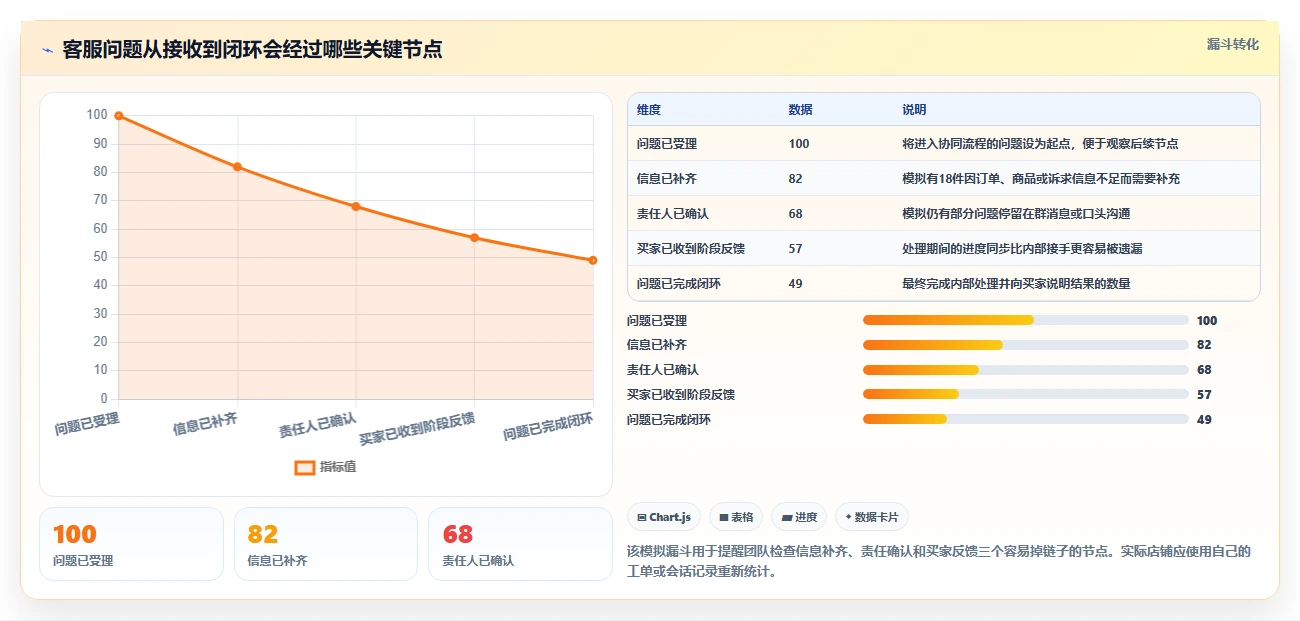Image resolution: width=1300 pixels, height=621 pixels.
Task: Click the 指标值 legend label
Action: [338, 467]
